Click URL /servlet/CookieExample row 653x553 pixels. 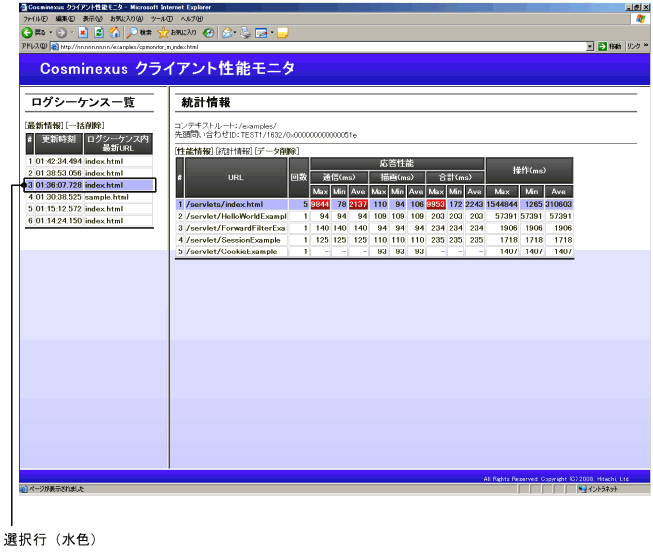[232, 252]
